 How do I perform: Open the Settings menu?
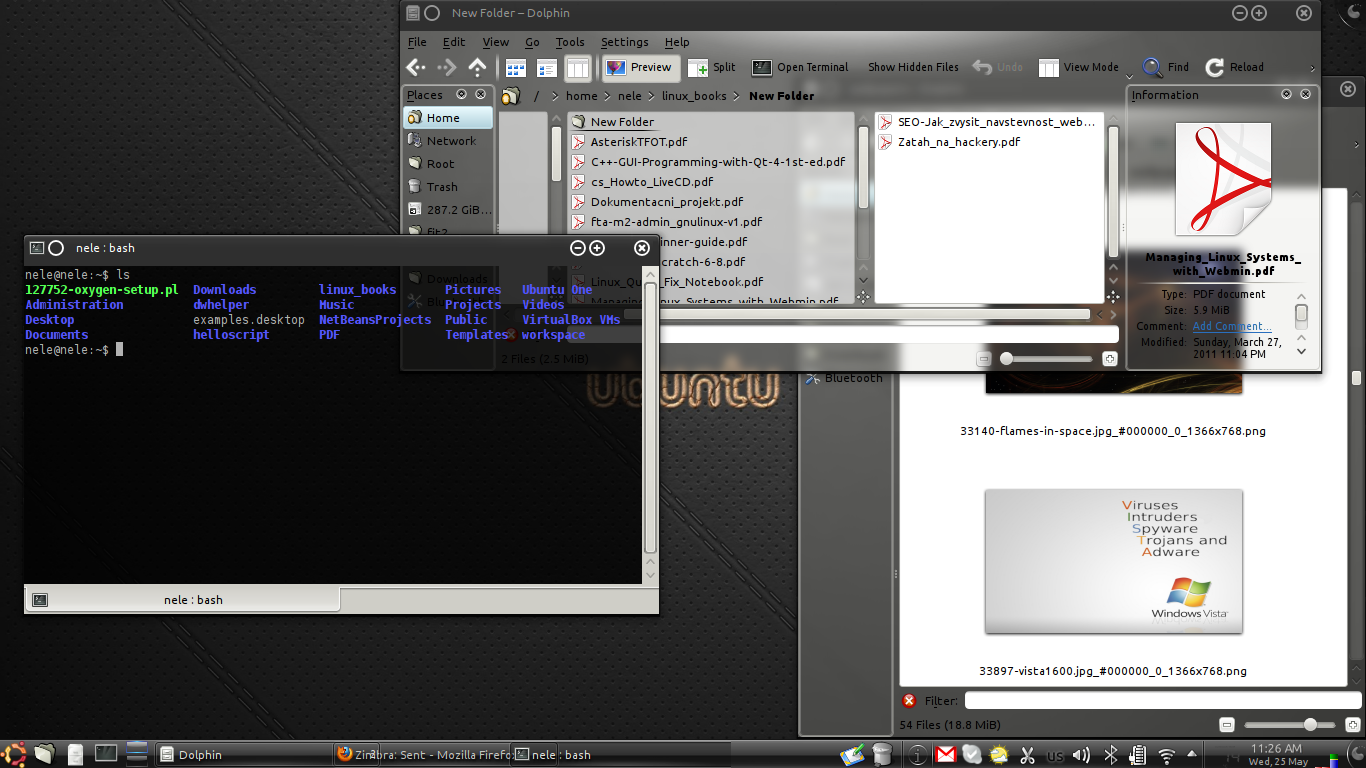[625, 42]
